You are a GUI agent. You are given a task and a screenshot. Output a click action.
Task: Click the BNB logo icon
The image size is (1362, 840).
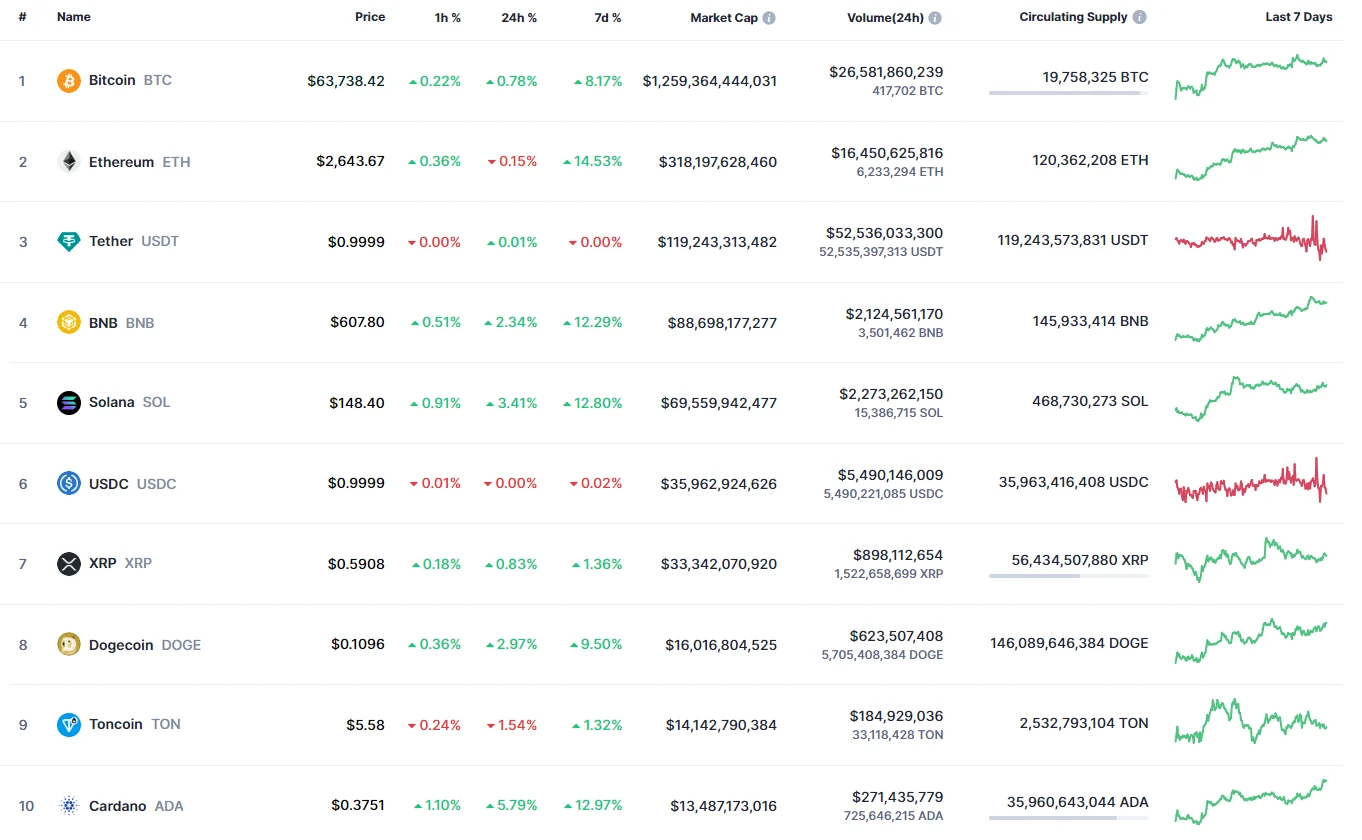(x=68, y=323)
